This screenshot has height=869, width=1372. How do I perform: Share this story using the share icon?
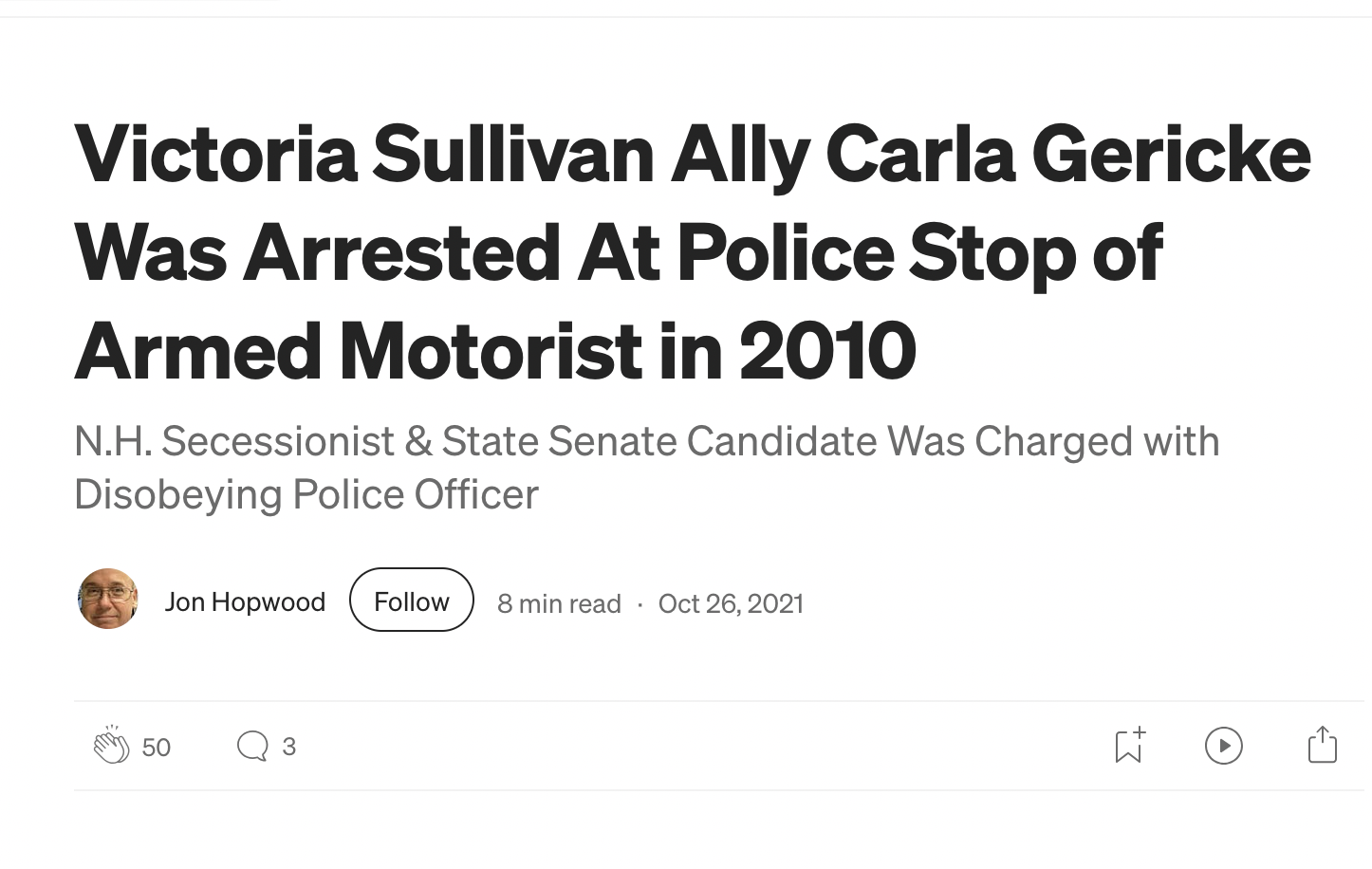pos(1322,745)
